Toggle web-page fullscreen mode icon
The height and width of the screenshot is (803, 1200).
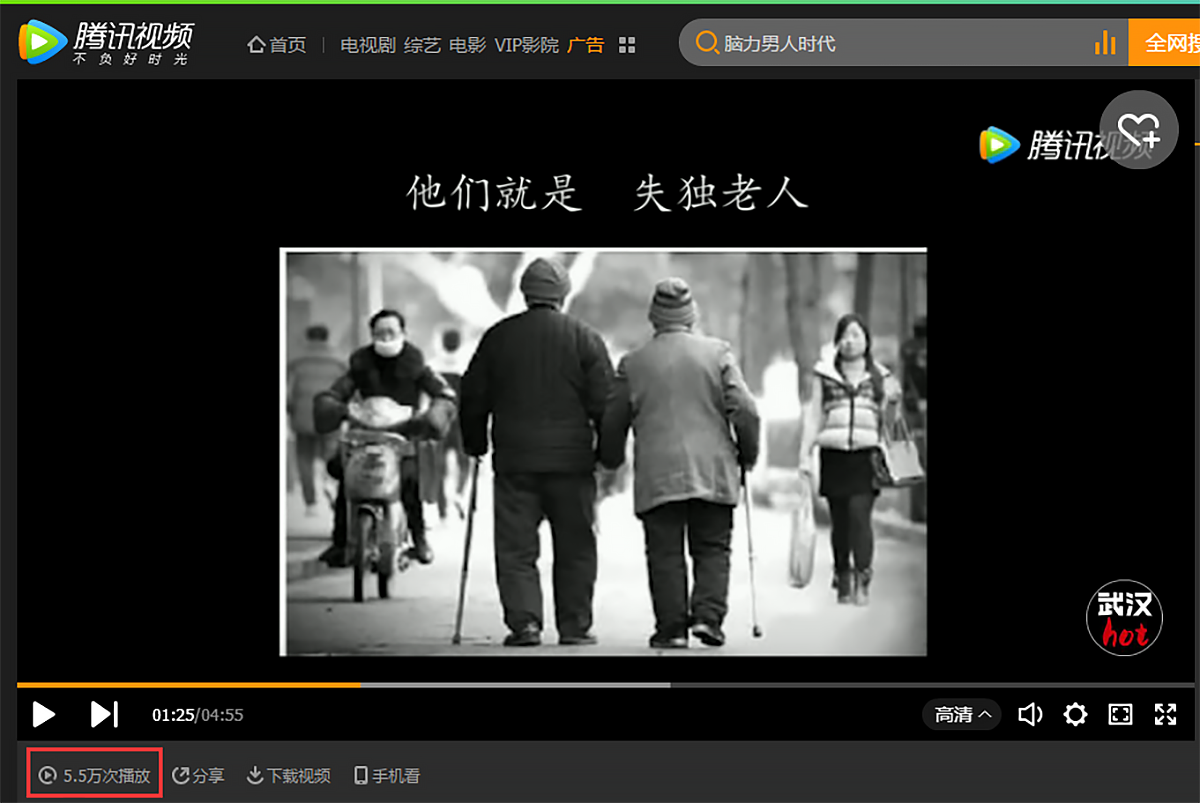1120,714
